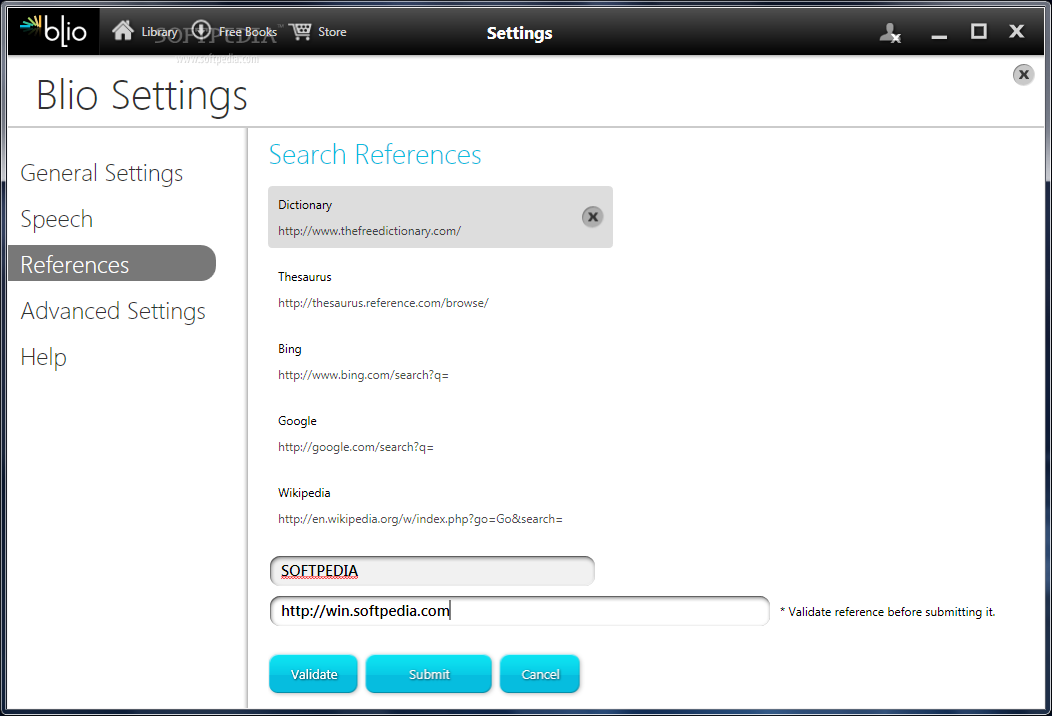Image resolution: width=1052 pixels, height=716 pixels.
Task: Click the thesaurus.reference.com URL
Action: coord(383,303)
